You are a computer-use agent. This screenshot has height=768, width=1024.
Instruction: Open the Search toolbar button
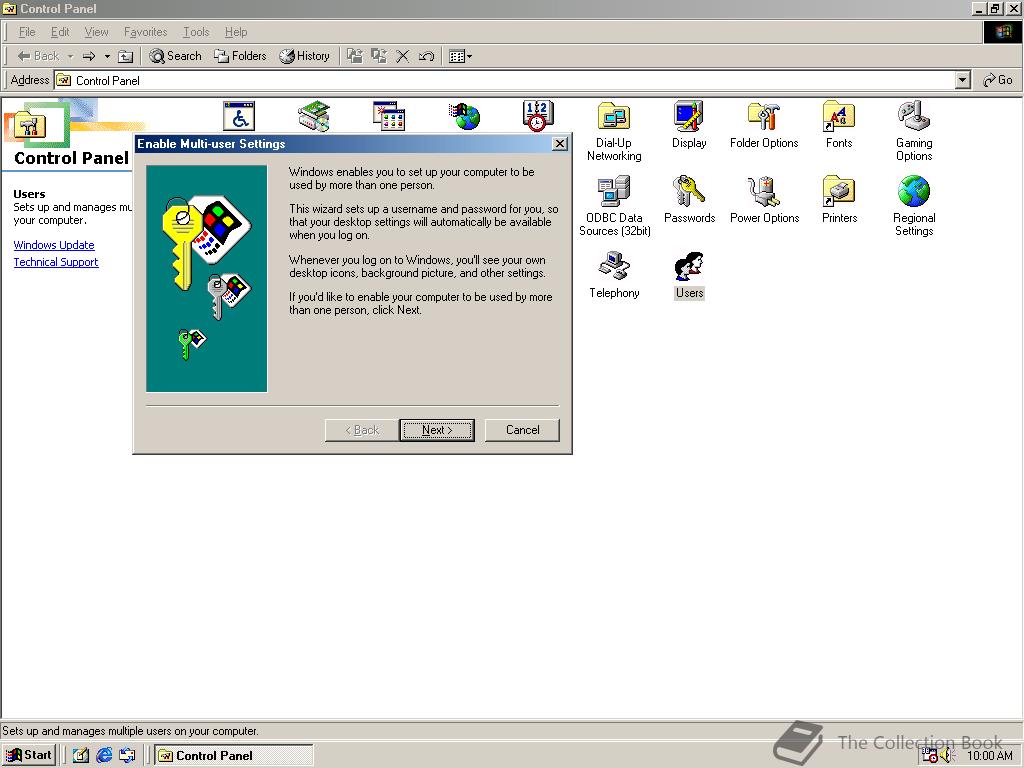point(176,56)
